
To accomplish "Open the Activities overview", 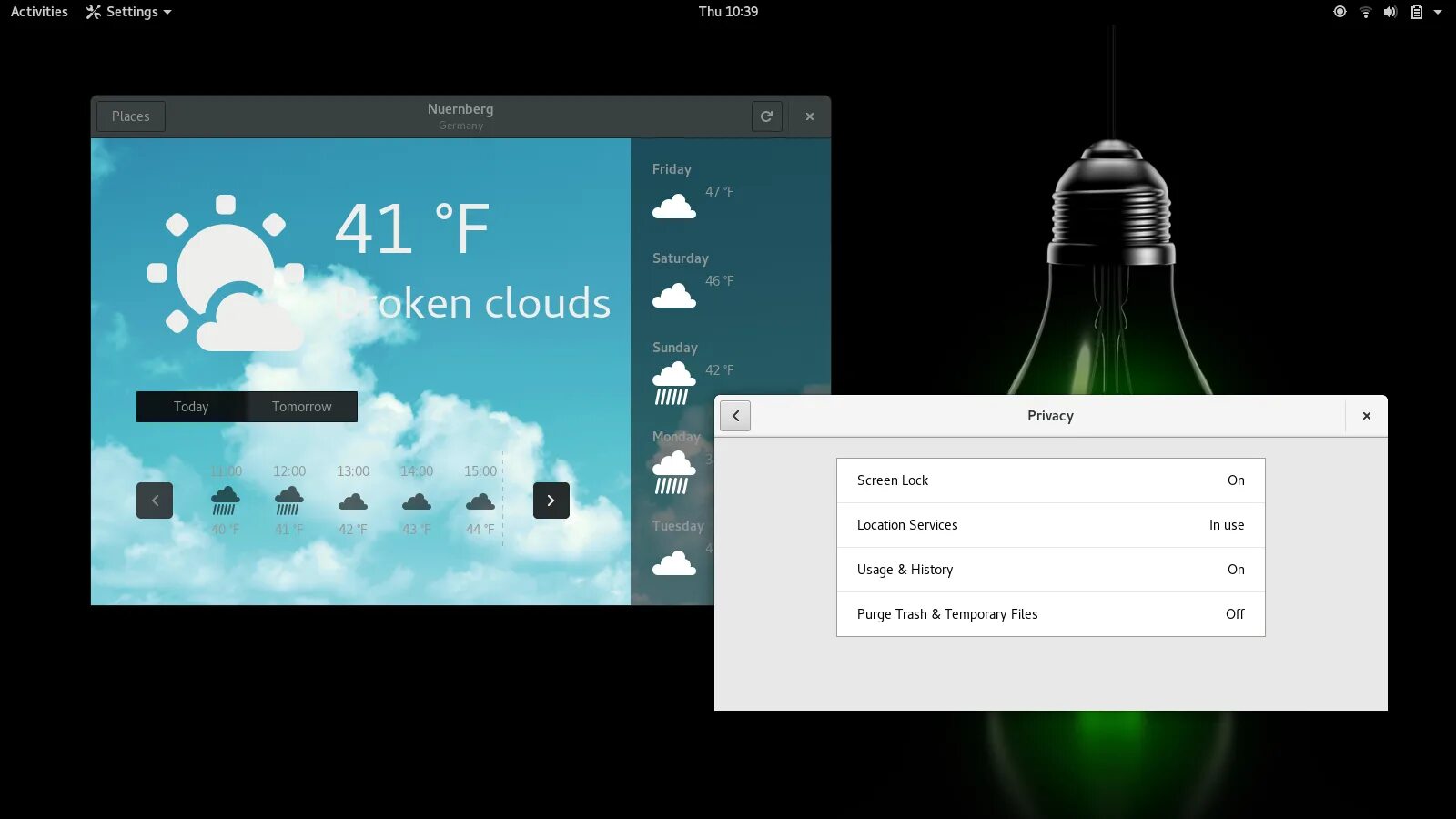I will (x=39, y=12).
